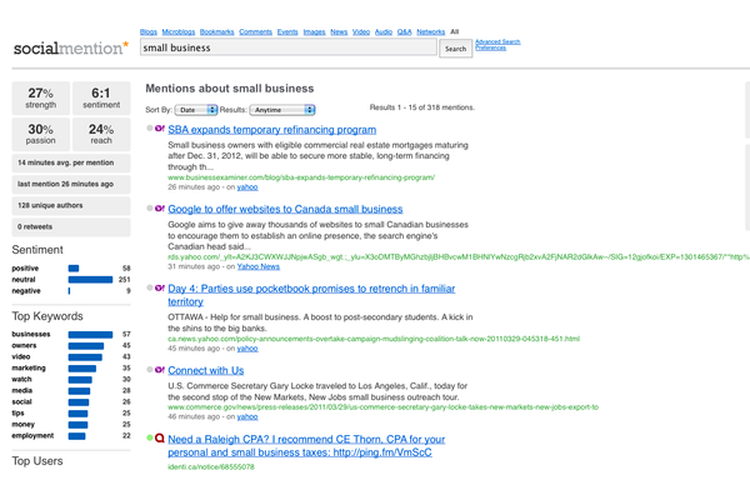Click identi.ca icon beside Raleigh CPA result
Screen dimensions: 750x500
click(x=160, y=438)
